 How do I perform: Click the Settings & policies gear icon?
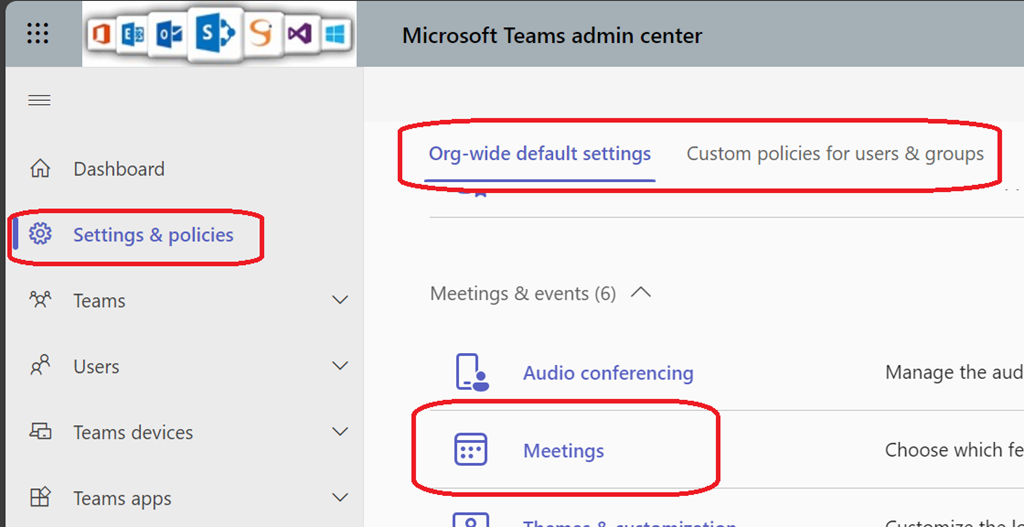40,235
